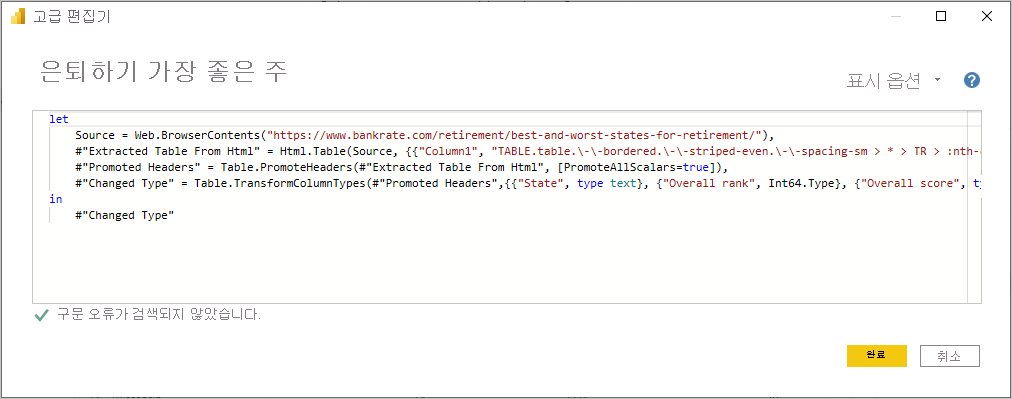Screen dimensions: 1012x399
Task: Click the vertical scrollbar of the code editor
Action: (x=974, y=206)
